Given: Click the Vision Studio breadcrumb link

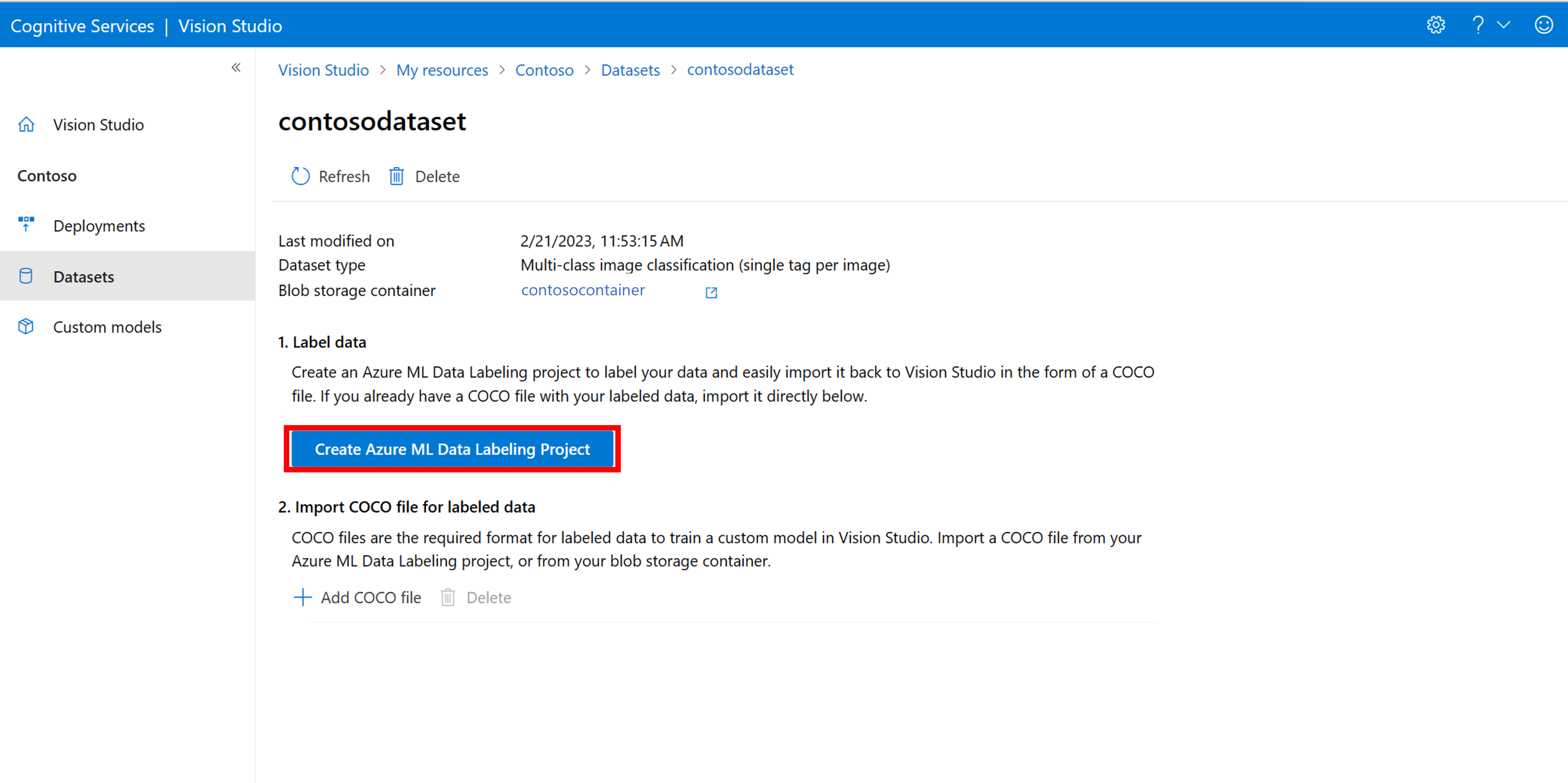Looking at the screenshot, I should 323,69.
